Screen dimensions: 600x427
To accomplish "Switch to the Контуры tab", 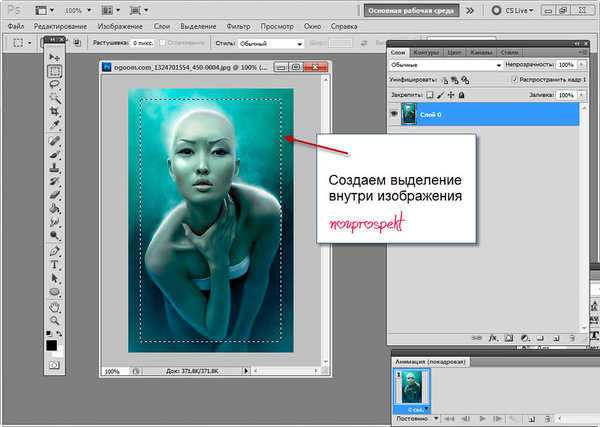I will [426, 52].
